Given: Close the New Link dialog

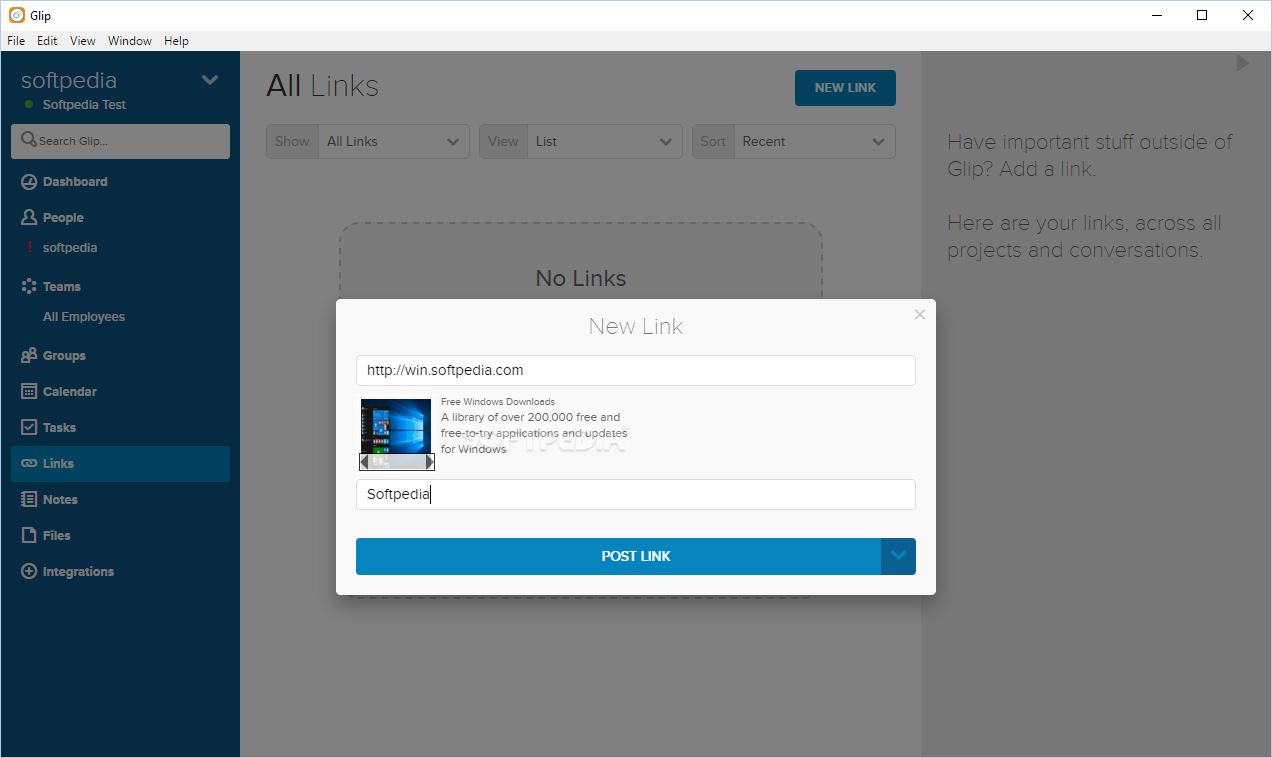Looking at the screenshot, I should 920,314.
